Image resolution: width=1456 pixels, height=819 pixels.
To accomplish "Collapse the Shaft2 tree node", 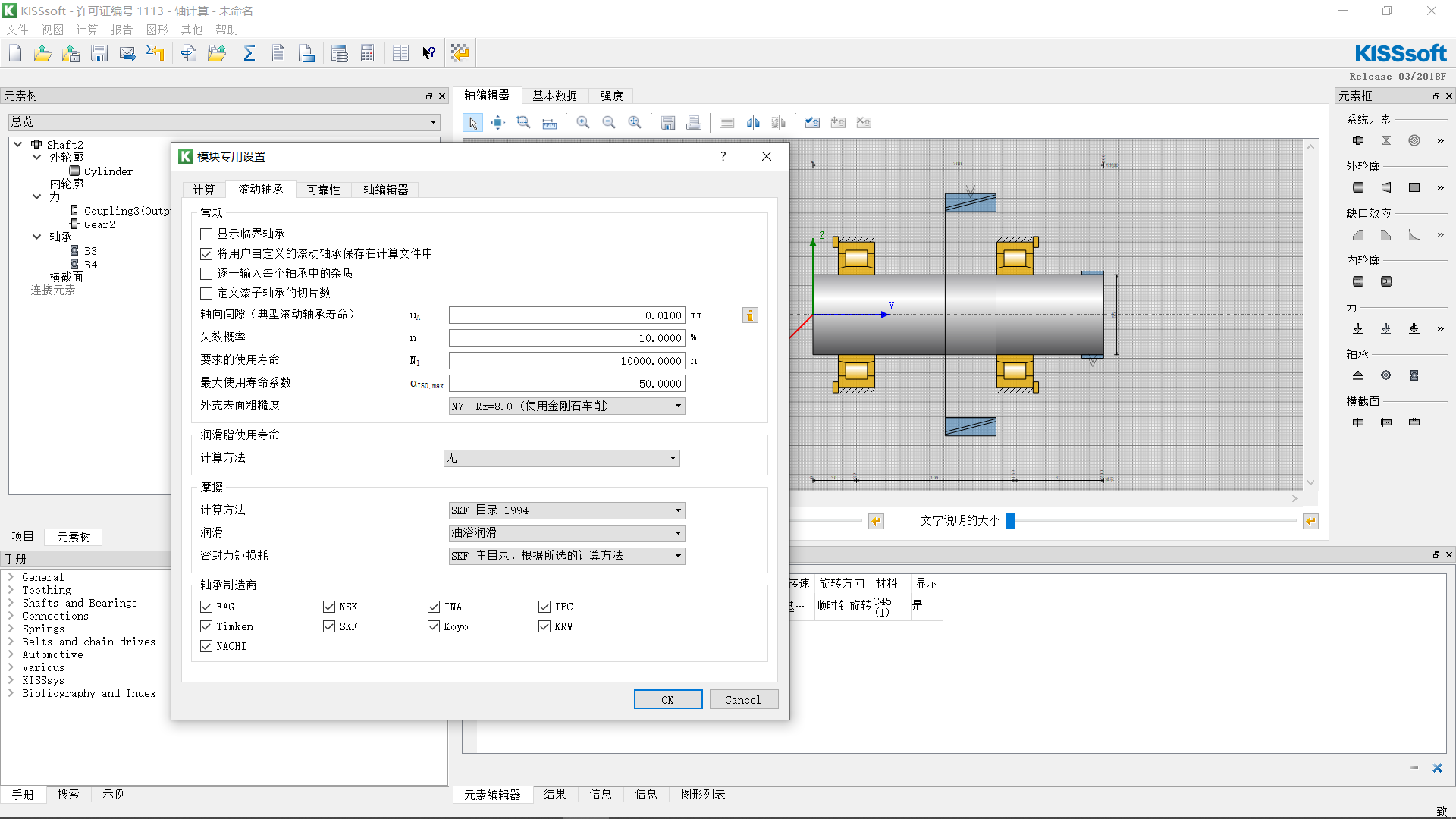I will click(18, 144).
